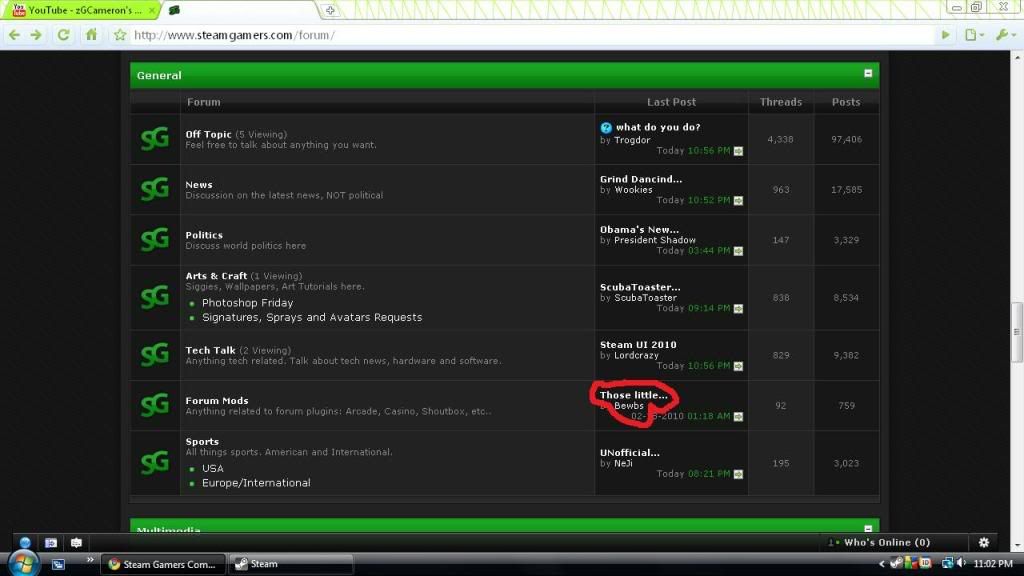
Task: Open the browser page menu dropdown
Action: tap(972, 35)
